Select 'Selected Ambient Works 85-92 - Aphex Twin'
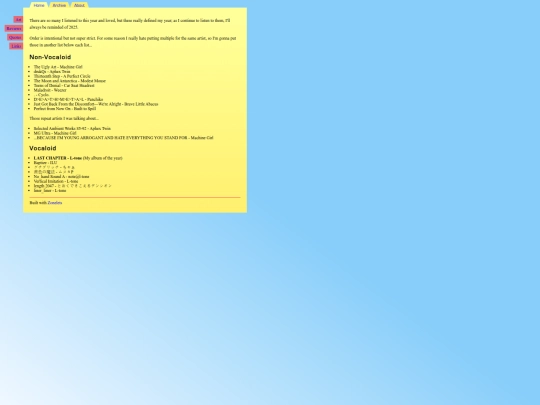Image resolution: width=540 pixels, height=405 pixels. pyautogui.click(x=72, y=128)
